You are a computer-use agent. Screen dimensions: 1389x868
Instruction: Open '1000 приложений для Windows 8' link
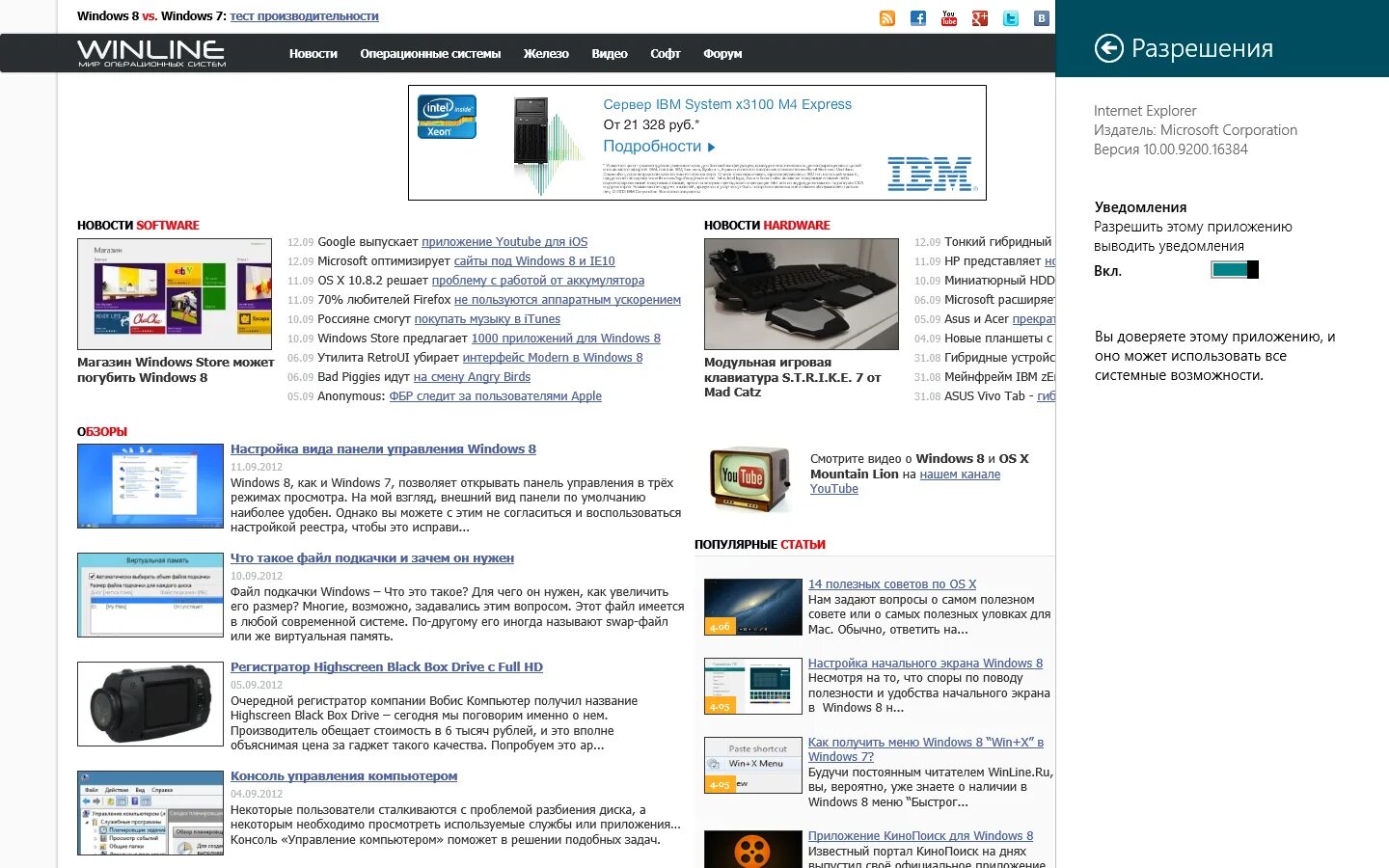(x=566, y=339)
